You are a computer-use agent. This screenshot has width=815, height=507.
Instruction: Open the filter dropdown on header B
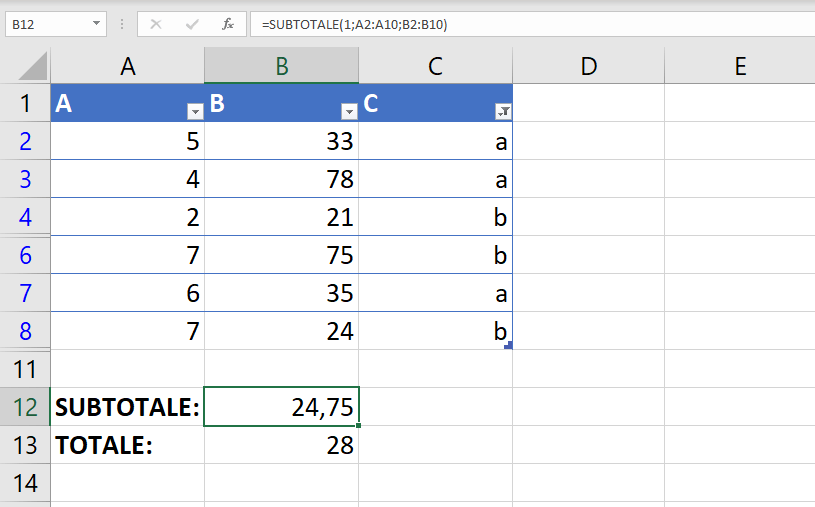point(349,111)
